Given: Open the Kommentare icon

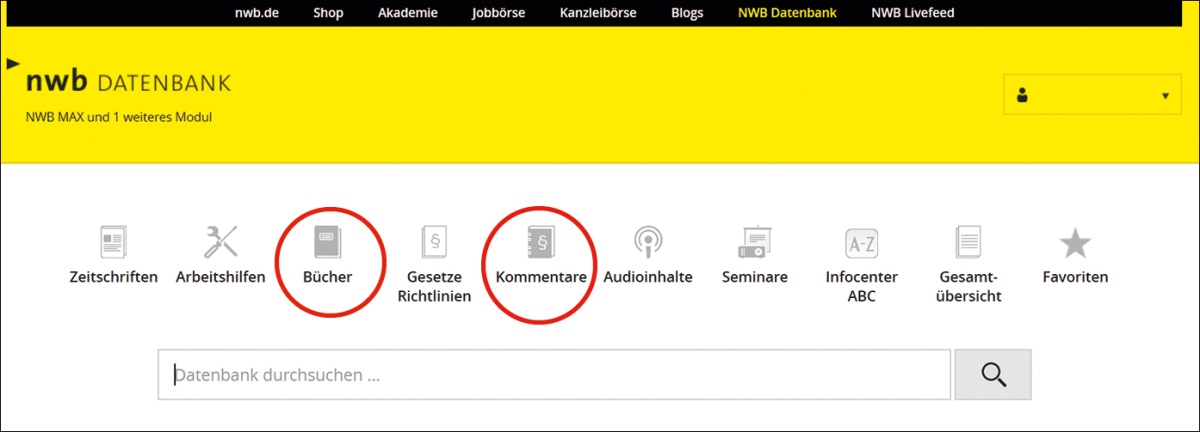Looking at the screenshot, I should click(540, 243).
